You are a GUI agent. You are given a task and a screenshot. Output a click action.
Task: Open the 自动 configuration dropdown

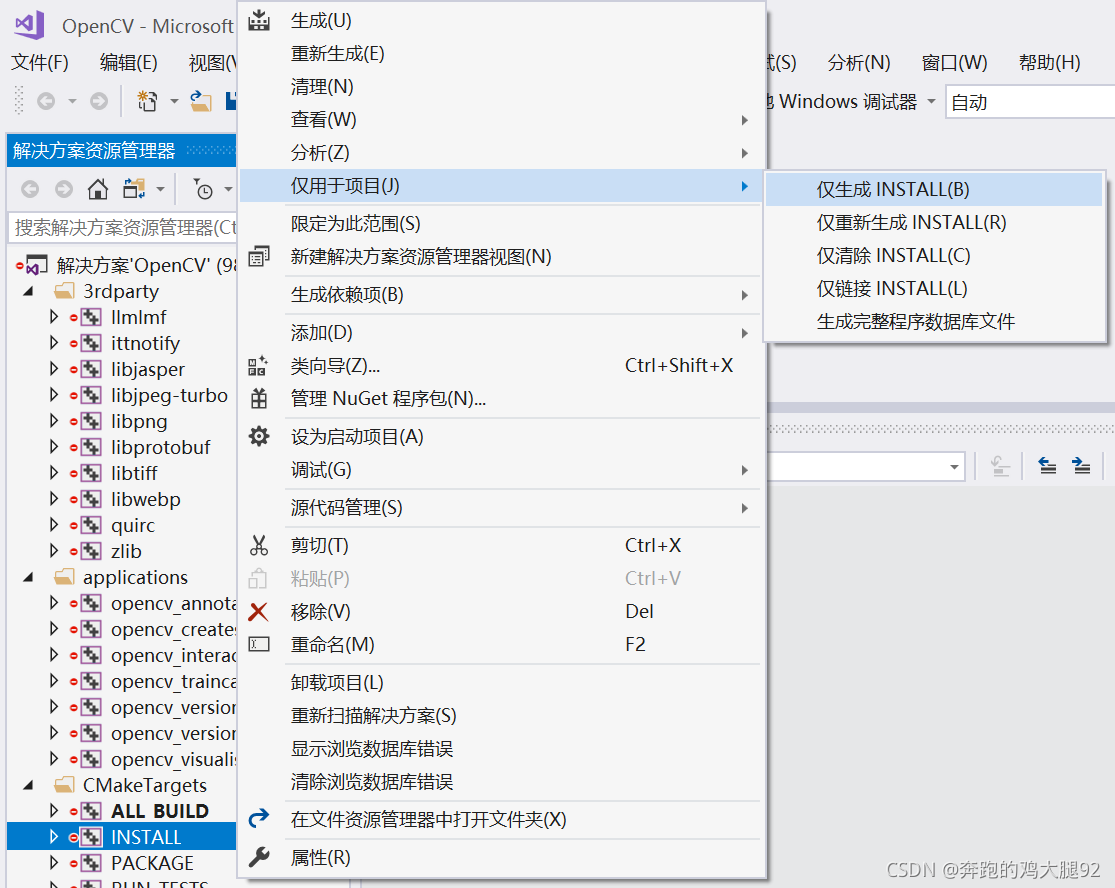click(x=1030, y=102)
